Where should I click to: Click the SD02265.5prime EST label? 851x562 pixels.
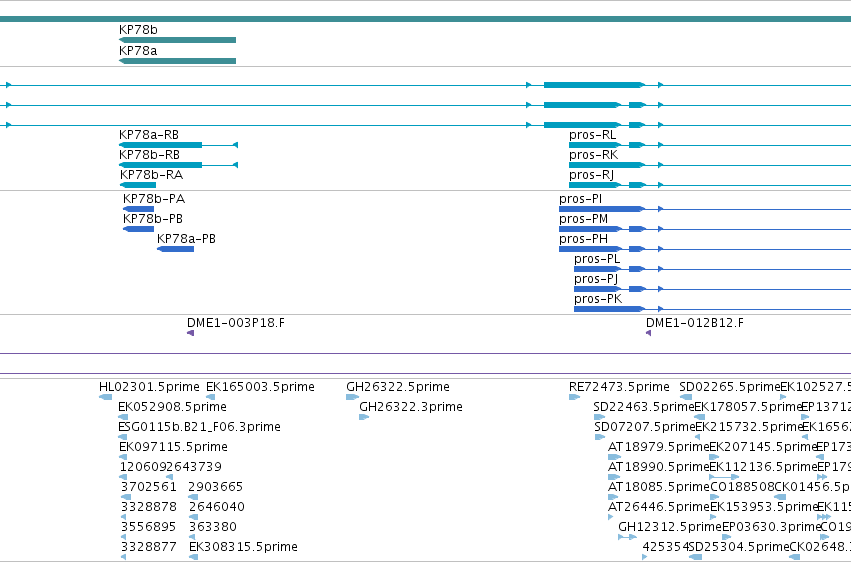(729, 387)
